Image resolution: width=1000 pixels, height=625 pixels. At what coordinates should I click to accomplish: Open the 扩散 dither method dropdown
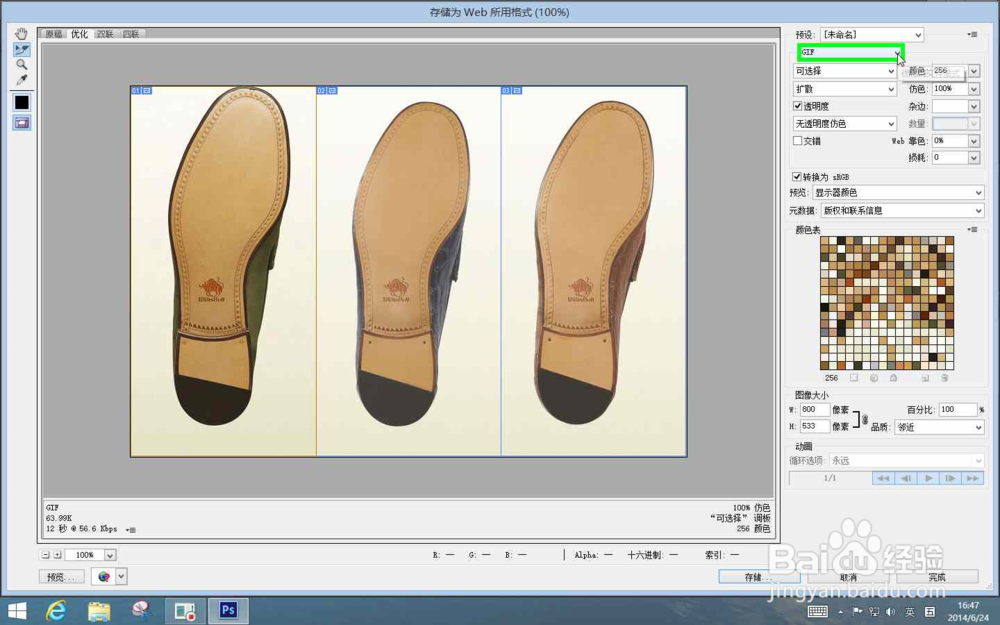(845, 89)
